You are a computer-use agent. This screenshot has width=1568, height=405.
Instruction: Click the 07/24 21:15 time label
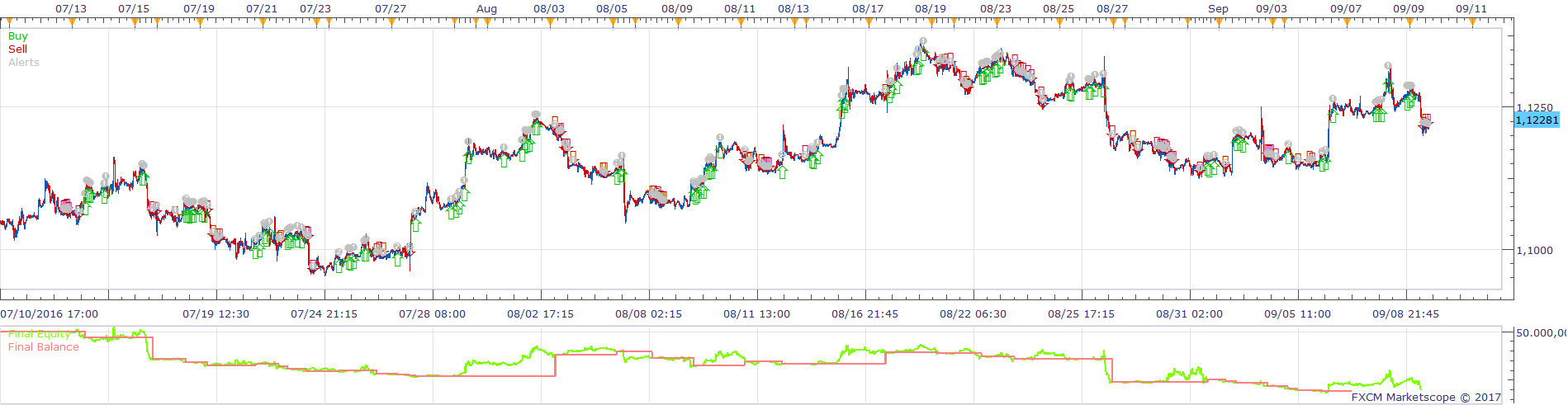pyautogui.click(x=324, y=314)
